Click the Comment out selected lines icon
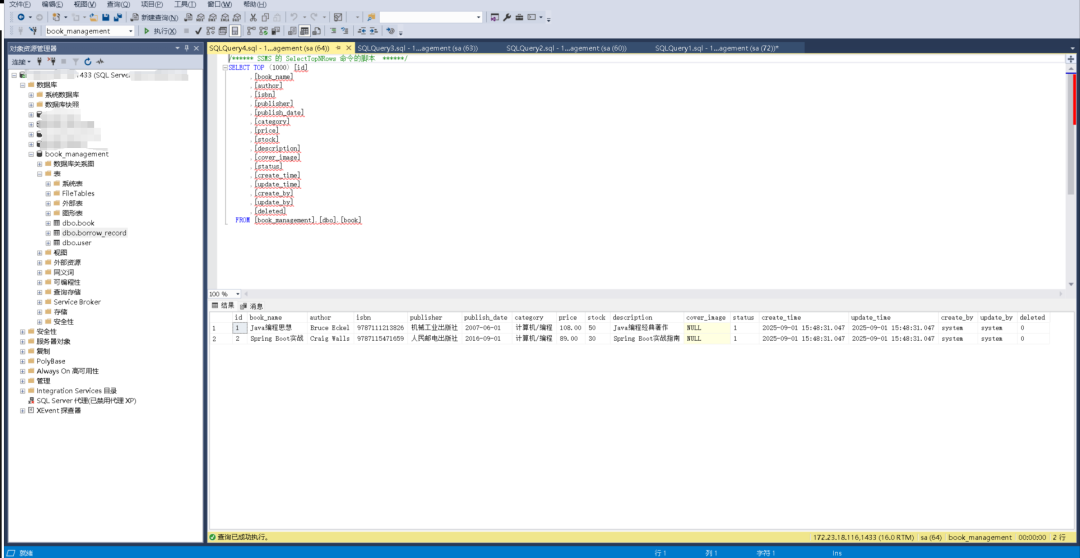1080x558 pixels. coord(332,31)
